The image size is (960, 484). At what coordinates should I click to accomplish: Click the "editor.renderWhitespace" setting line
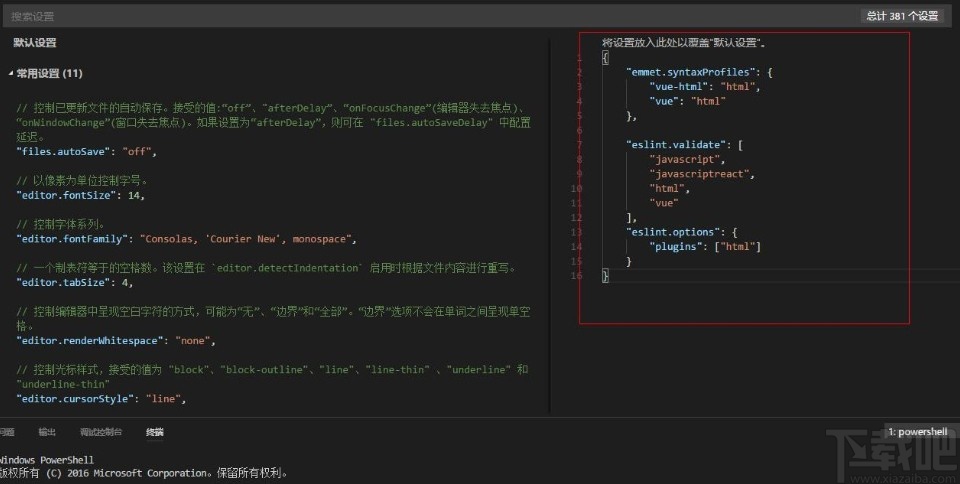(x=114, y=341)
